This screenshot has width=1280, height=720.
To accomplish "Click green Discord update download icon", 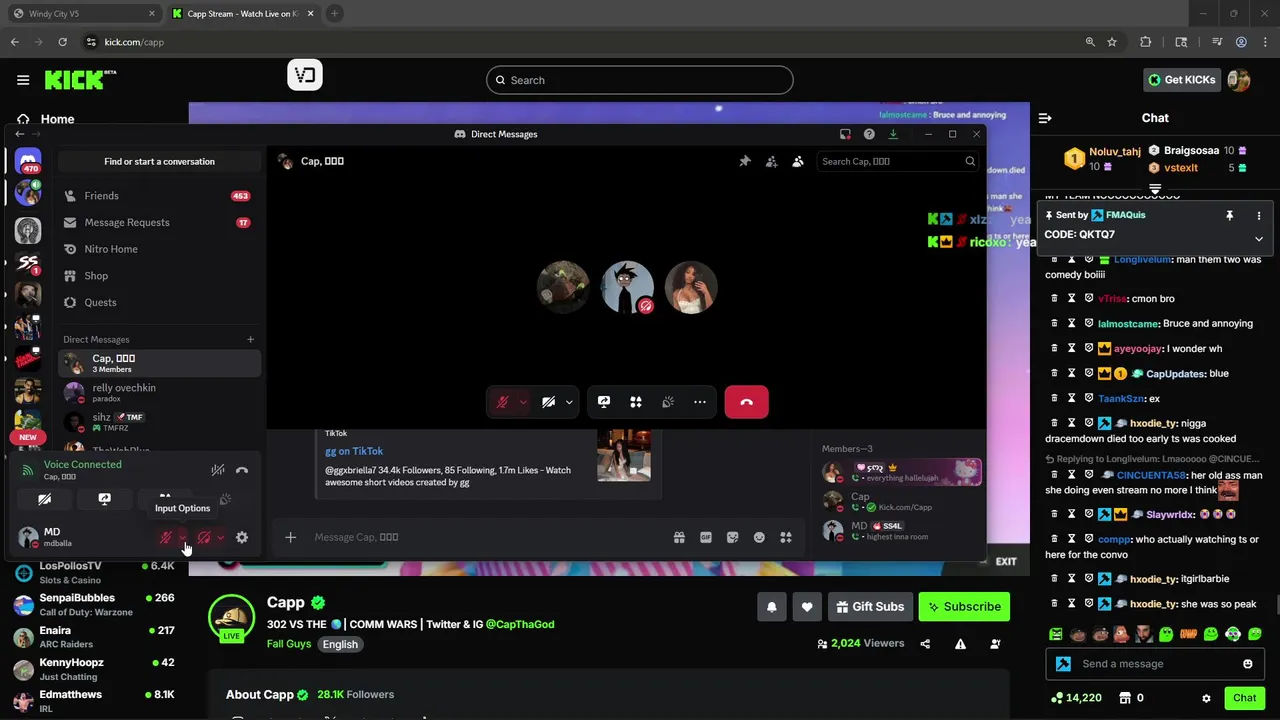I will click(x=893, y=134).
